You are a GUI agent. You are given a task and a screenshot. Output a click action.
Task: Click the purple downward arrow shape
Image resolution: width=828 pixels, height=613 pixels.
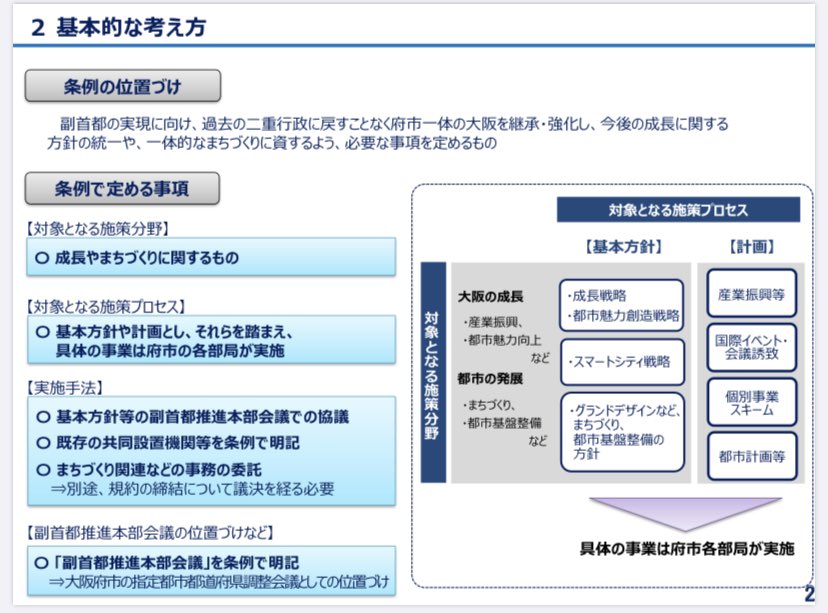tap(685, 512)
